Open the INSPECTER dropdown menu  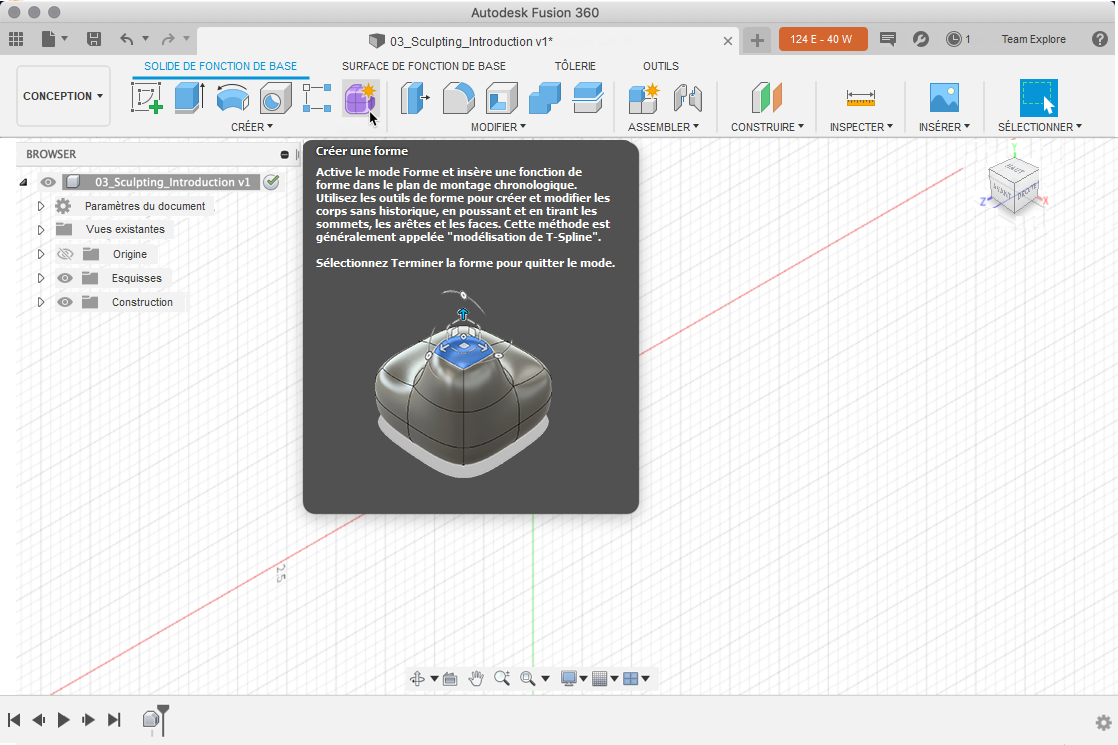(861, 127)
